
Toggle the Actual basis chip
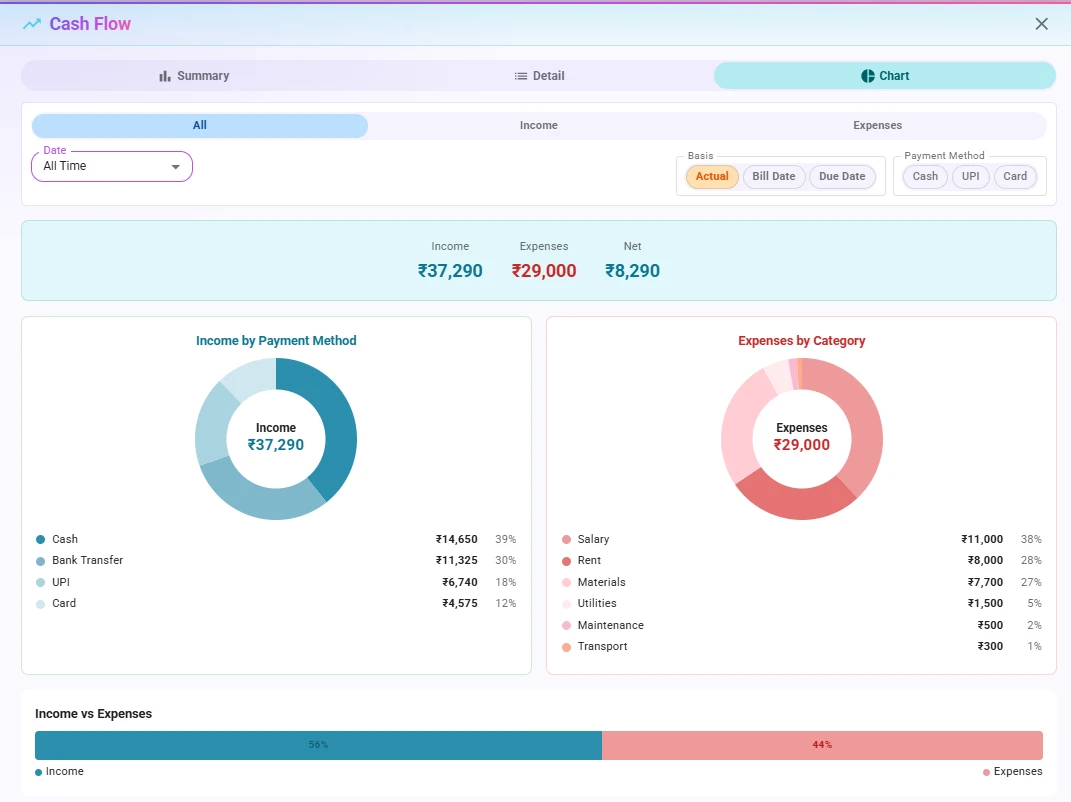pos(712,176)
